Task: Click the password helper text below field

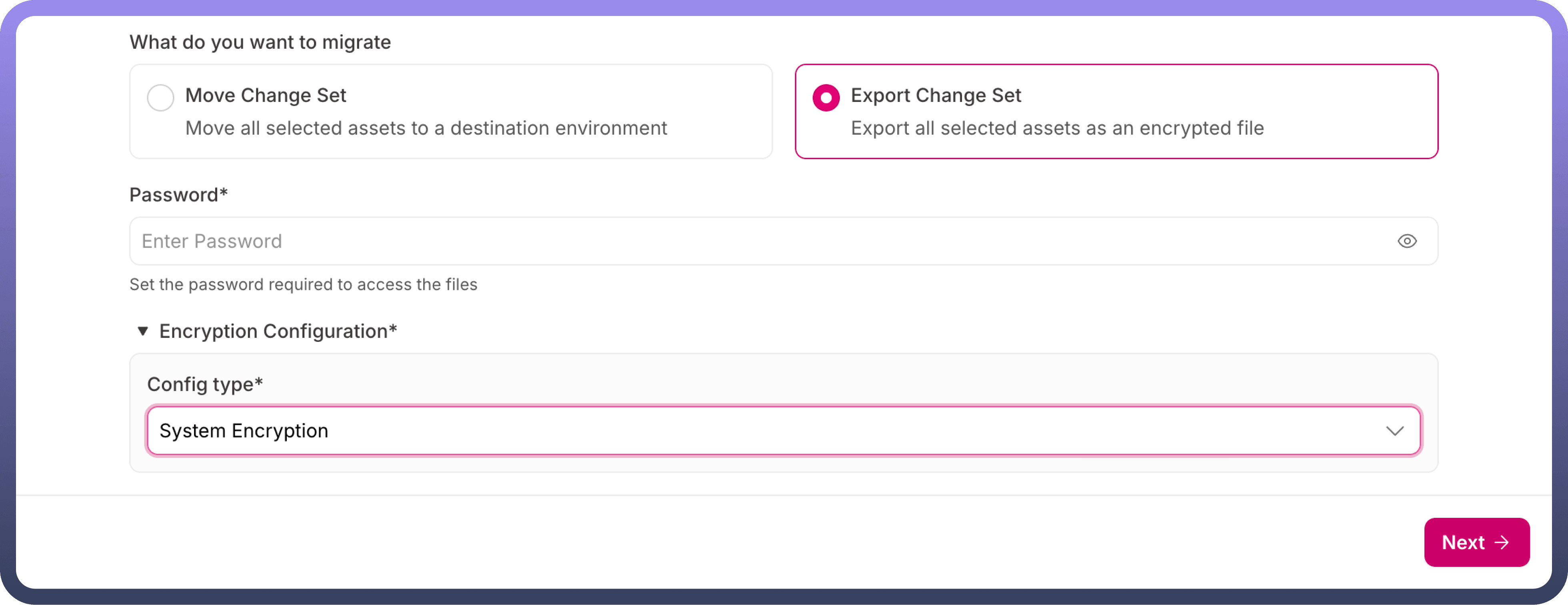Action: tap(303, 285)
